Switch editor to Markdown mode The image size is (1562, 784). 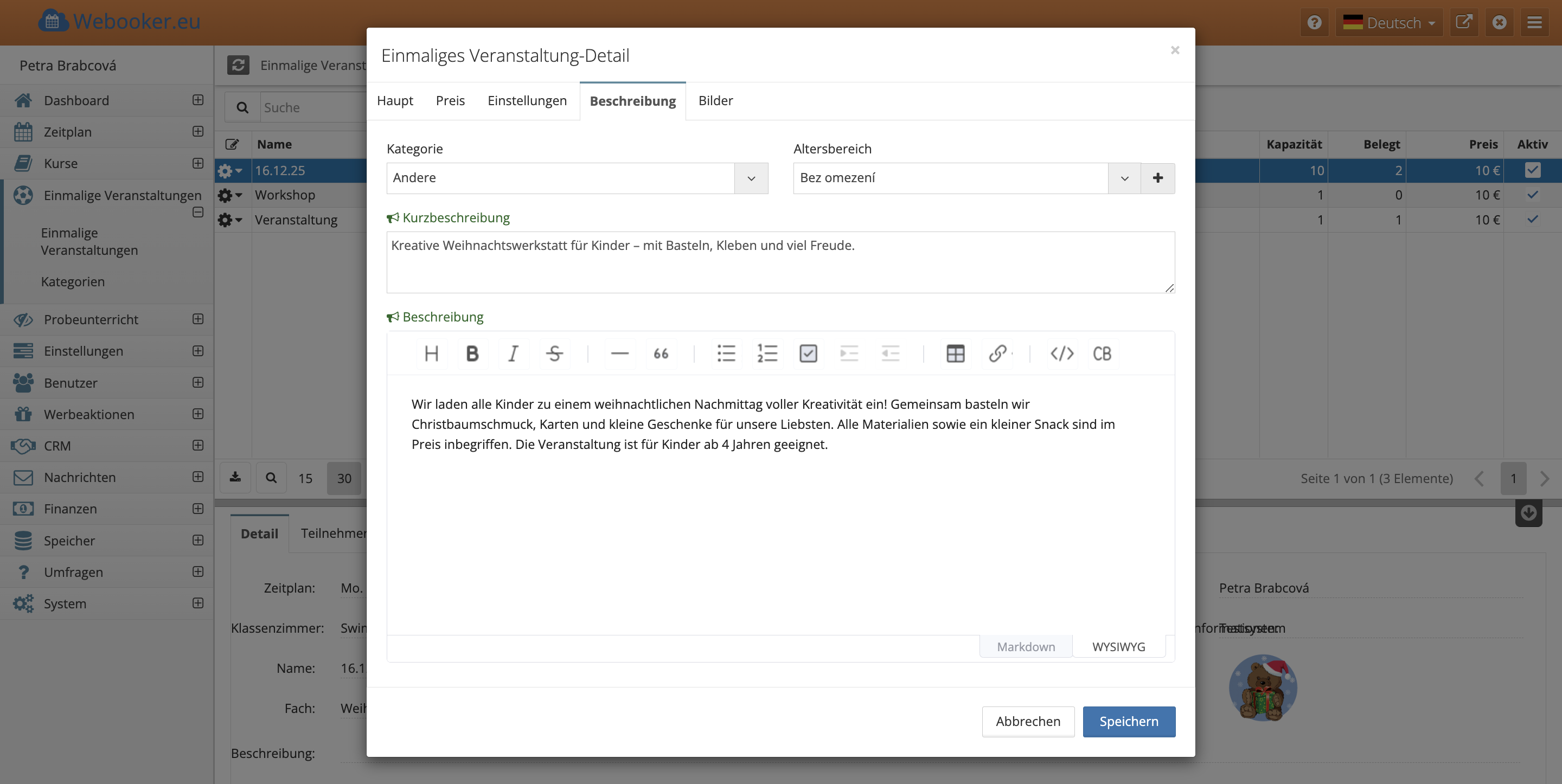tap(1026, 646)
